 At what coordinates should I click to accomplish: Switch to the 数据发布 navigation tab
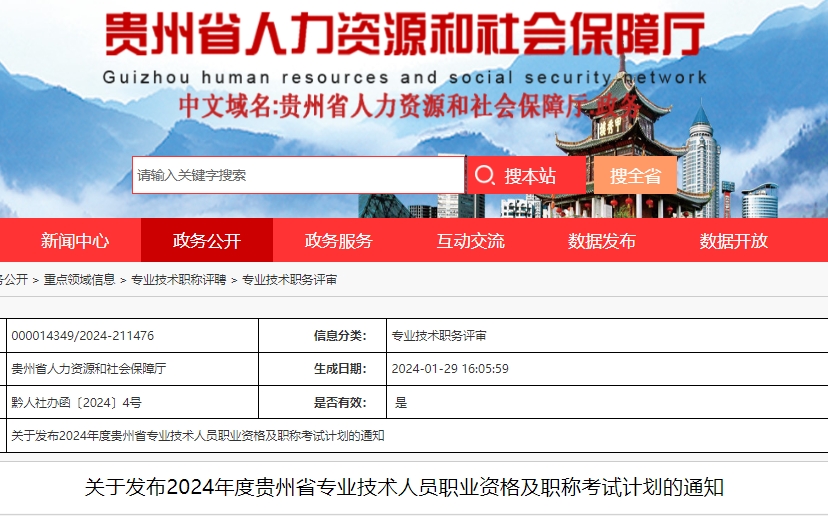tap(602, 241)
